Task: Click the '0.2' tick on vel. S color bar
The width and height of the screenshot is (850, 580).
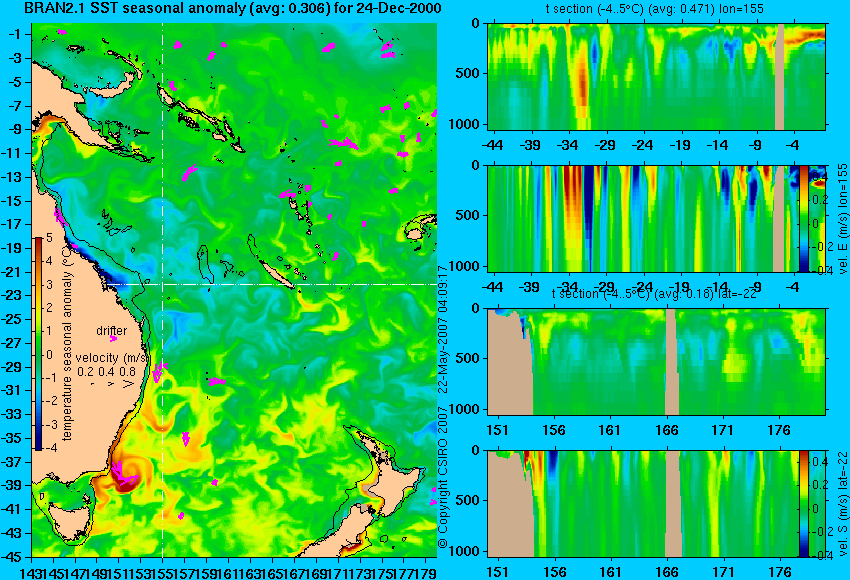Action: pyautogui.click(x=820, y=485)
